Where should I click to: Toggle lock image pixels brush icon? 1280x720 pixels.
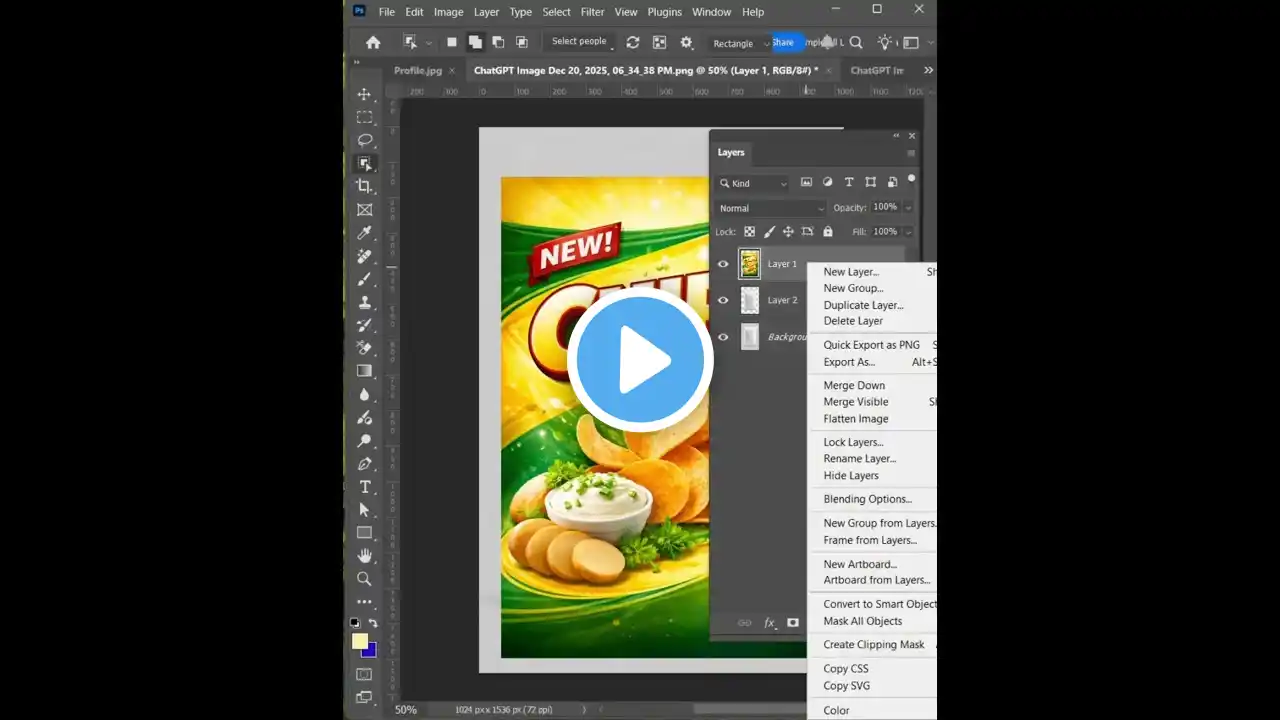tap(768, 232)
